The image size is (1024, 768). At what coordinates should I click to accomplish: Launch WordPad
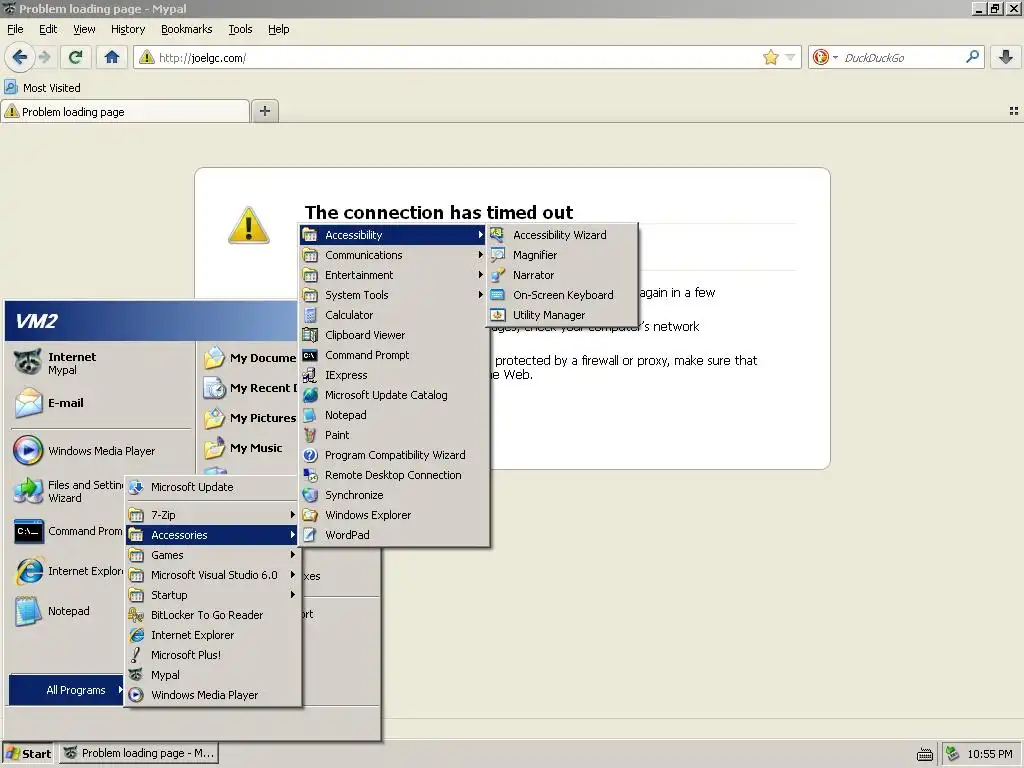(x=394, y=535)
